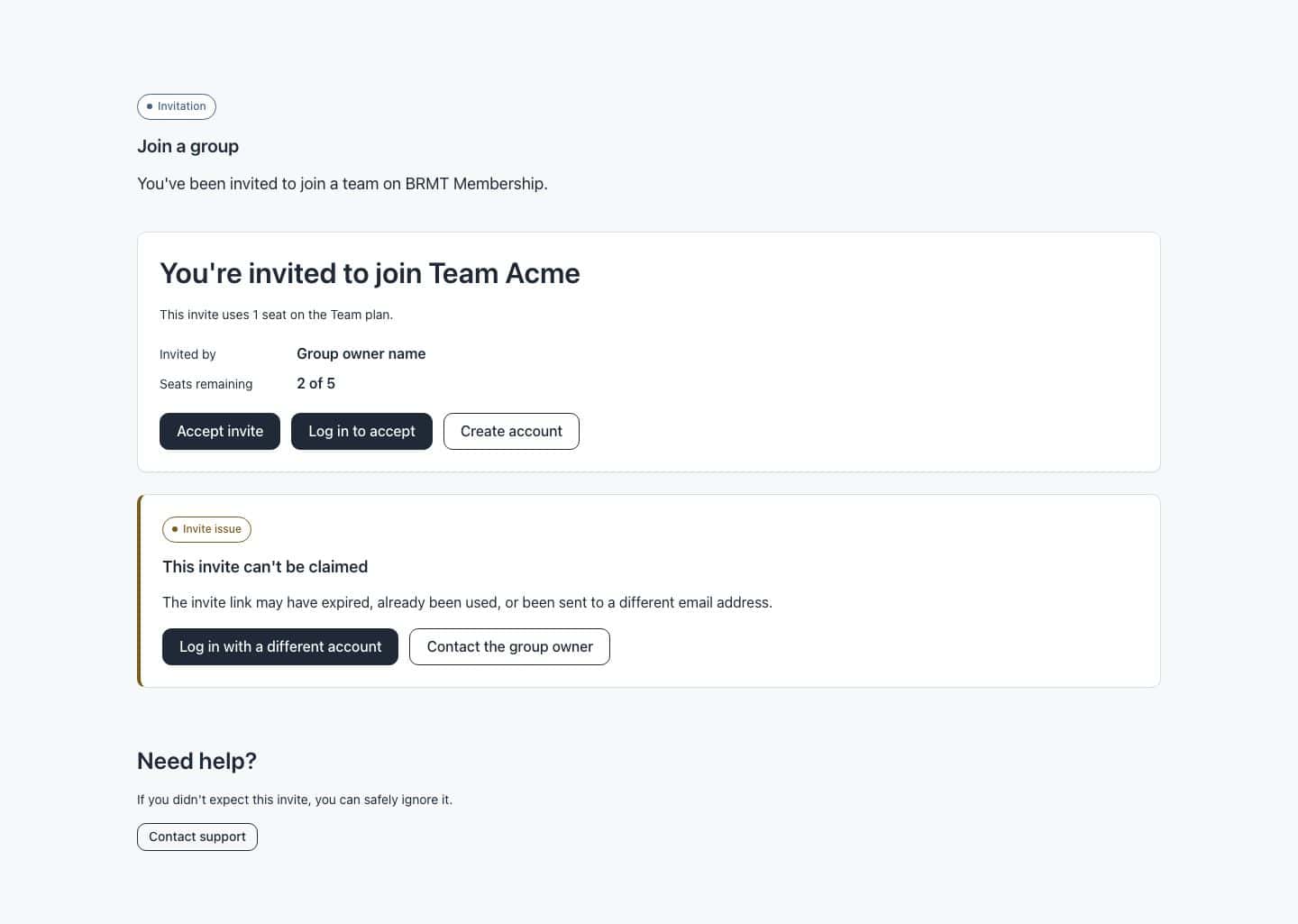1298x924 pixels.
Task: Click the Group owner name value
Action: coord(361,353)
